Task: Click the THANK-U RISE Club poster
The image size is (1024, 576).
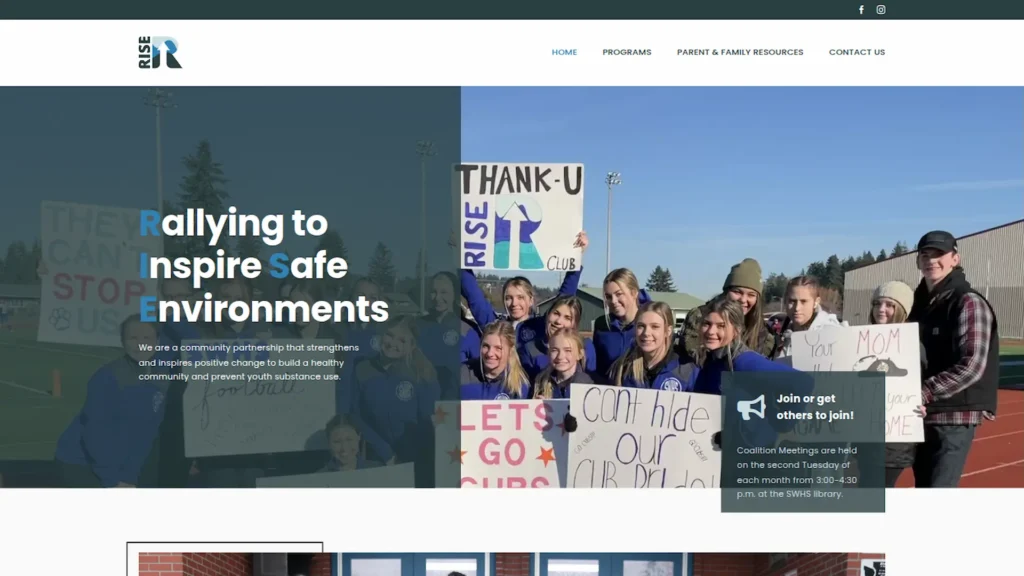Action: click(x=520, y=217)
